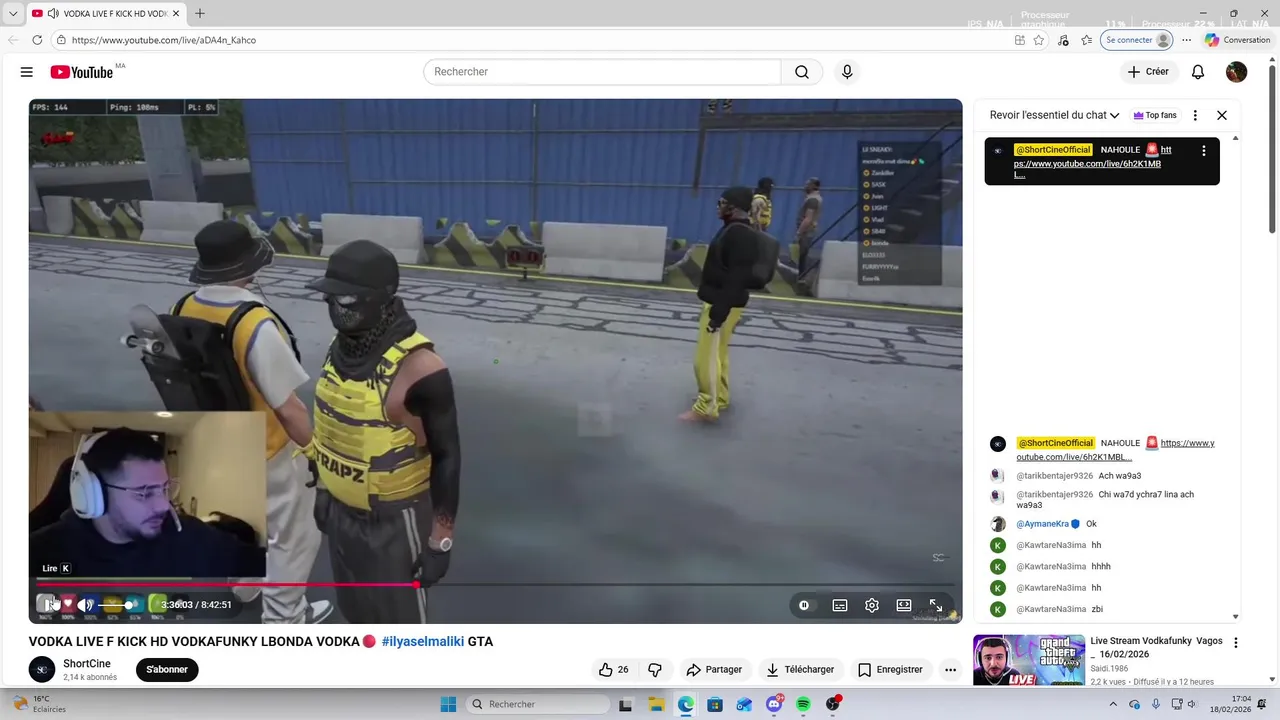Open Spotify from taskbar
The image size is (1280, 720).
(803, 704)
